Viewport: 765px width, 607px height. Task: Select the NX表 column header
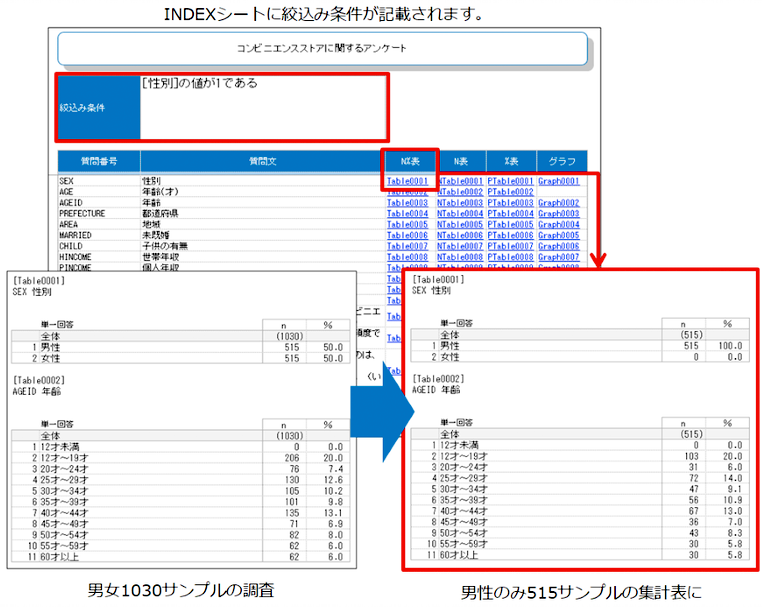[x=410, y=161]
